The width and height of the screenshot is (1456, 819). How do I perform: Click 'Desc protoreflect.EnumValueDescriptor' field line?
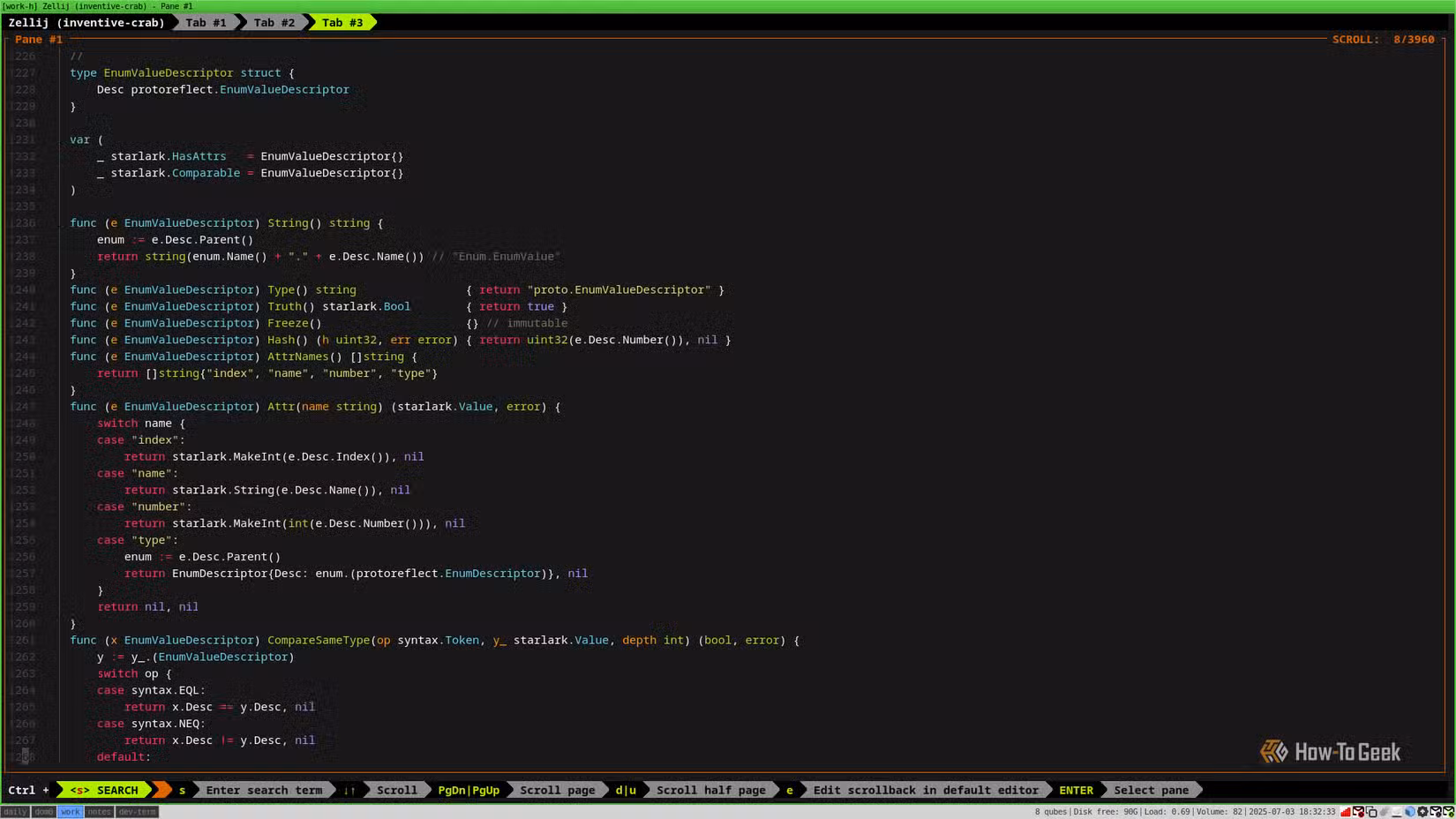pyautogui.click(x=223, y=90)
